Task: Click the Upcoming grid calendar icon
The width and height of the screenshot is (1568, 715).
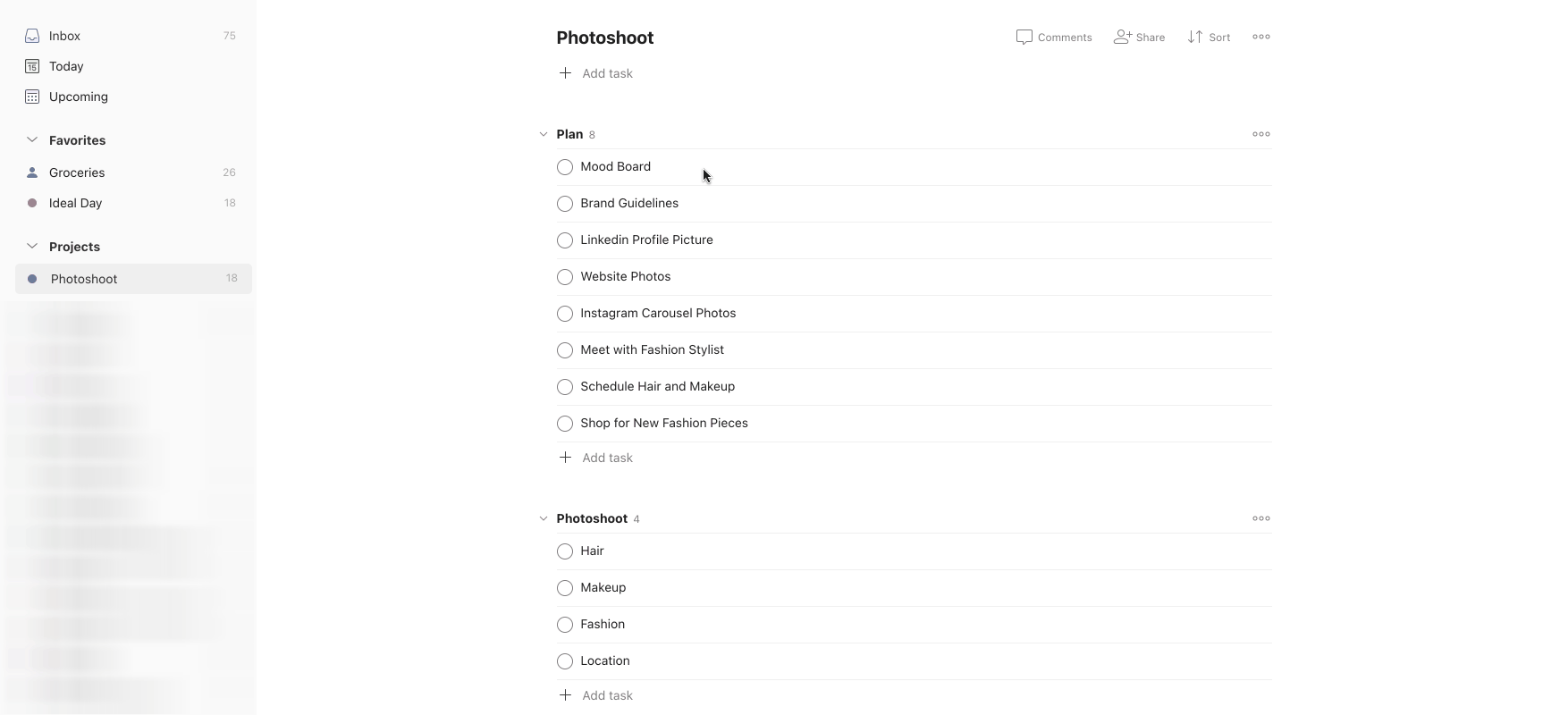Action: click(32, 97)
